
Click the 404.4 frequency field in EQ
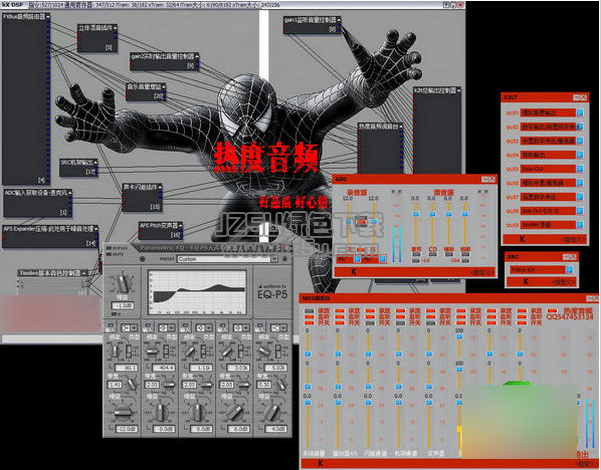click(164, 368)
